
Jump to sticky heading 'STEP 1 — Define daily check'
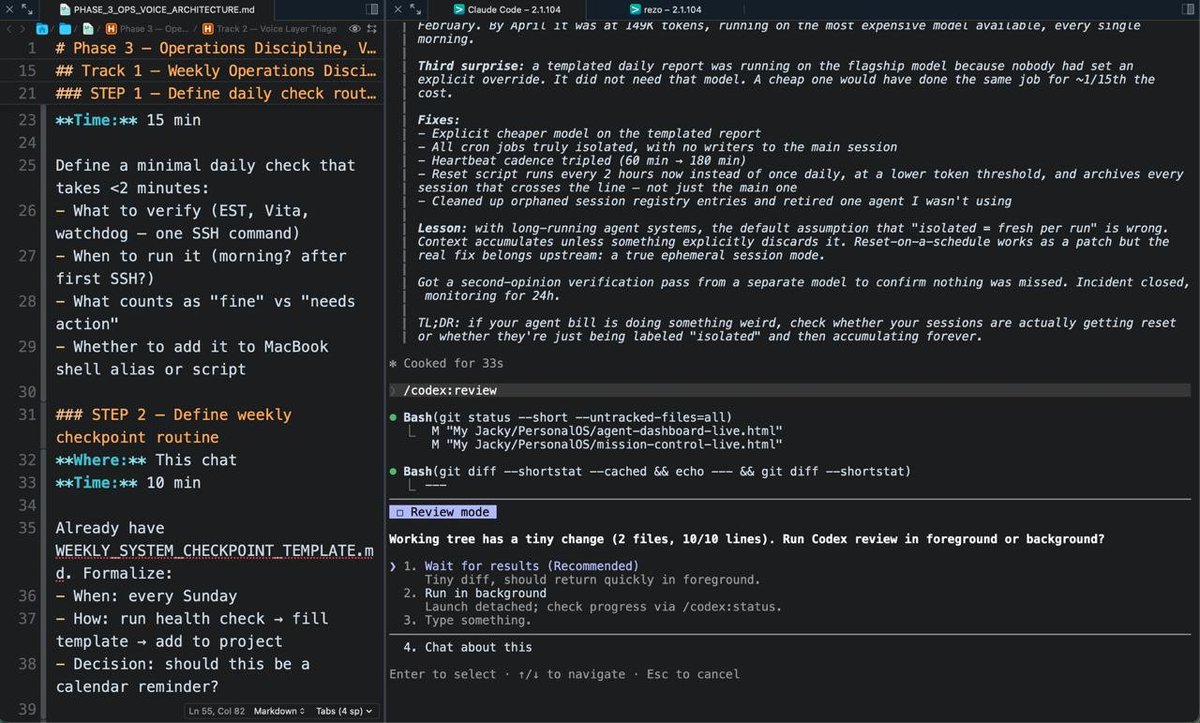click(216, 94)
